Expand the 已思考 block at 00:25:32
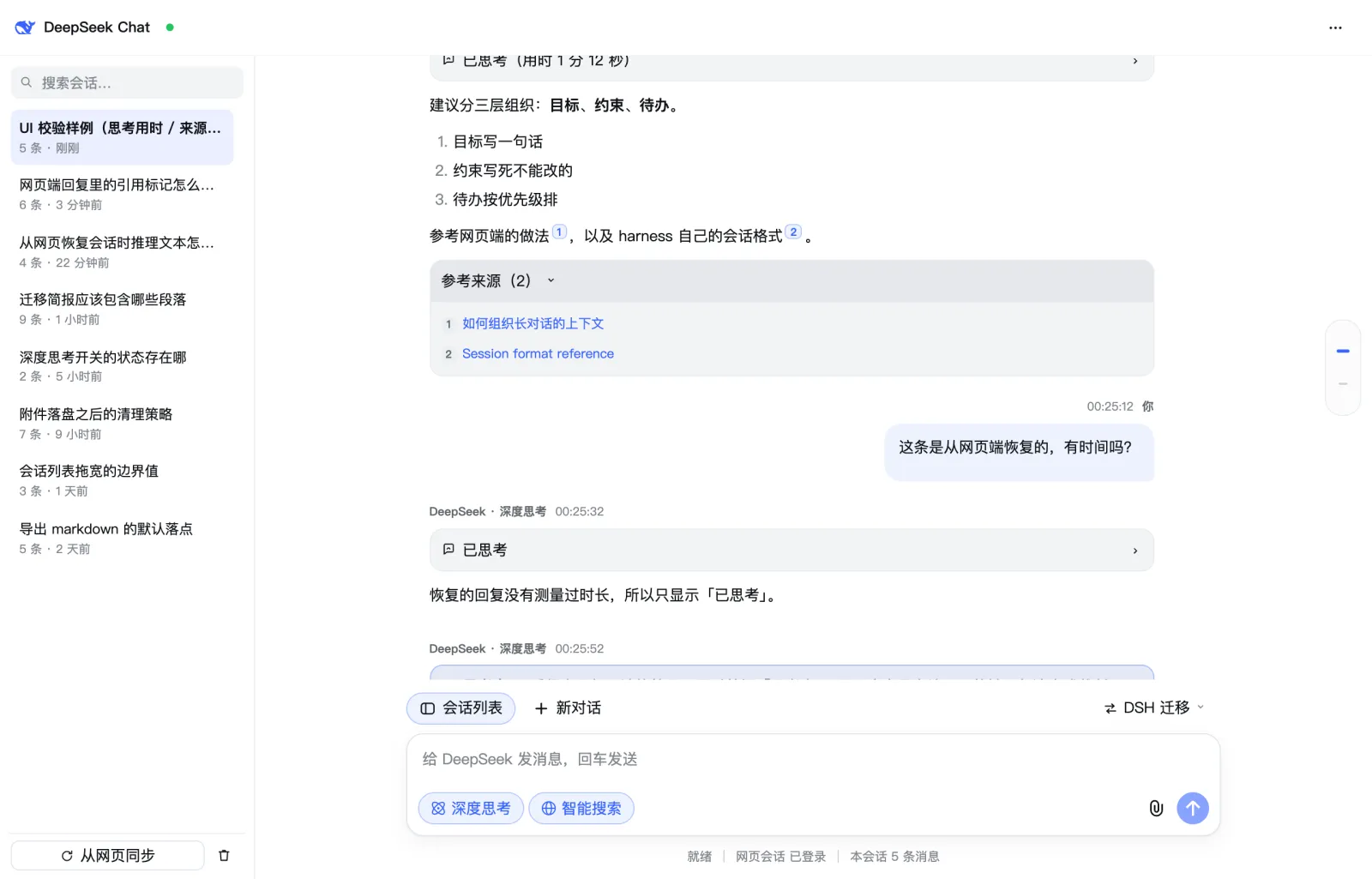The height and width of the screenshot is (879, 1372). click(x=791, y=550)
